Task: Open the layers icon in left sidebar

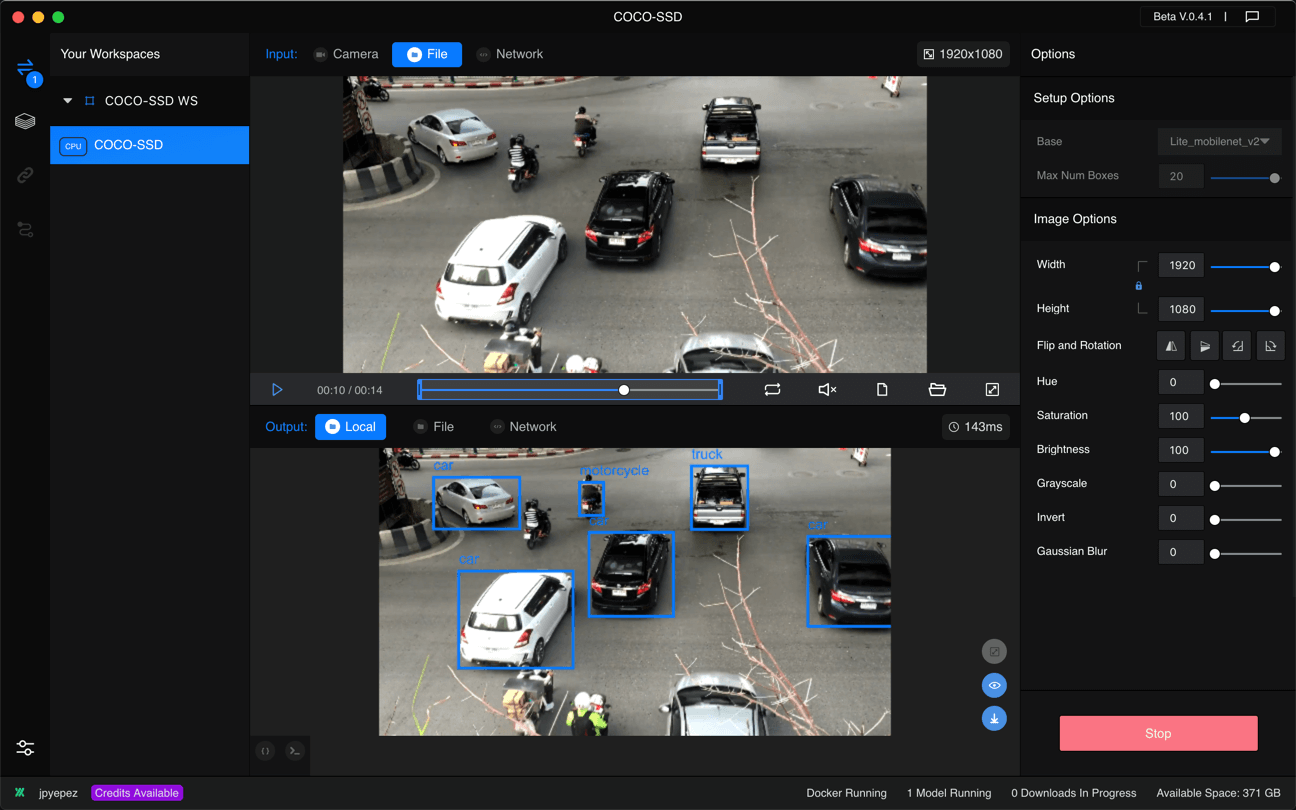Action: [x=25, y=121]
